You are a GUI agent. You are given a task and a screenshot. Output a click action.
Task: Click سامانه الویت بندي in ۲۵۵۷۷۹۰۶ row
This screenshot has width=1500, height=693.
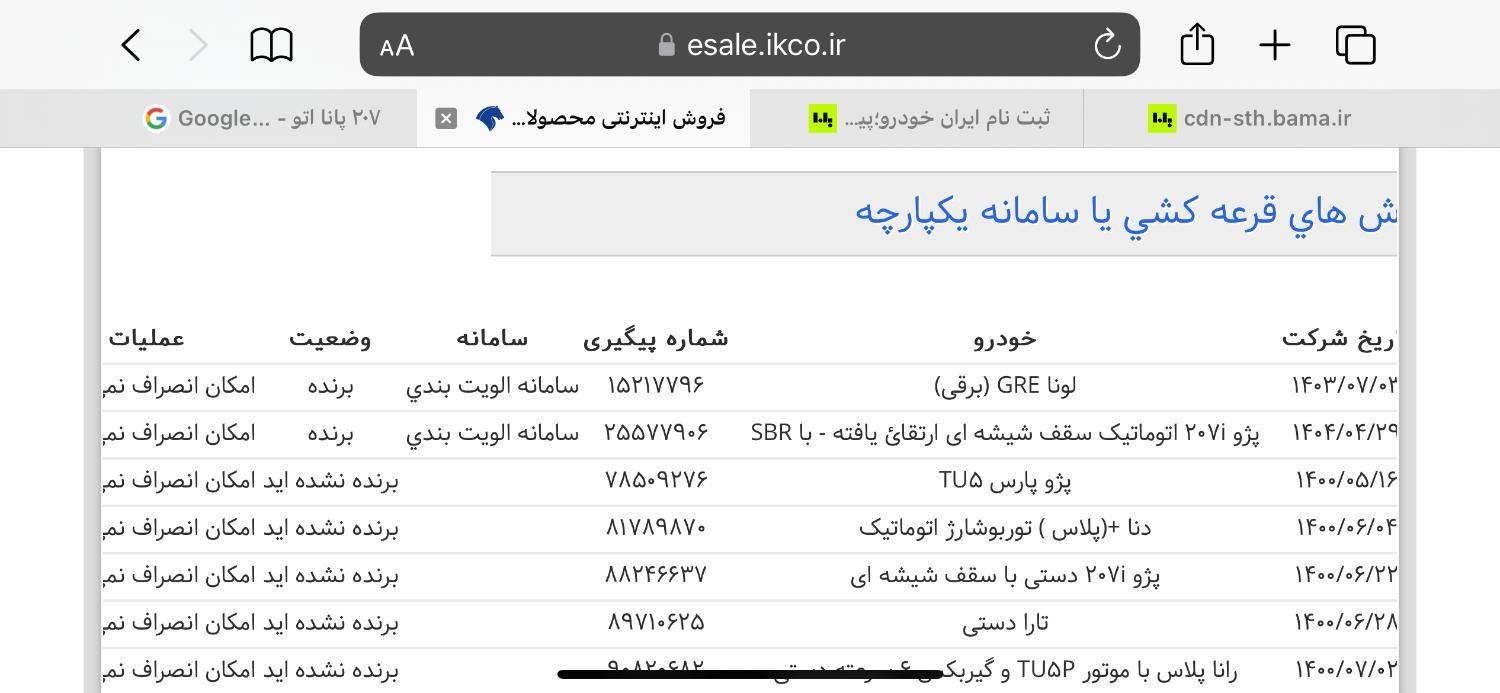[492, 433]
